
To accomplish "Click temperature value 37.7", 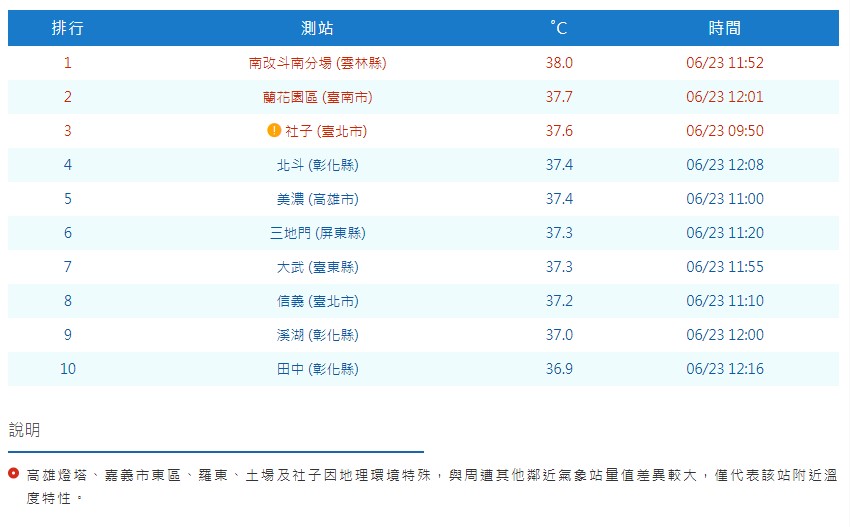I will 559,97.
